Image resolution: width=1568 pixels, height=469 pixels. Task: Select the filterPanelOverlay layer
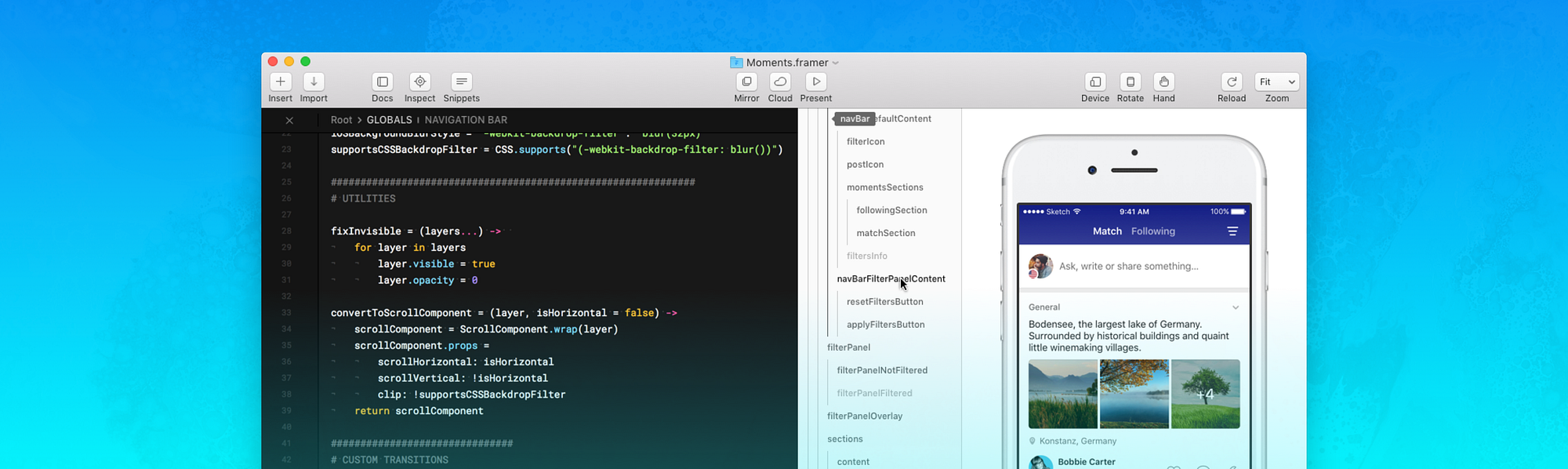pos(865,416)
